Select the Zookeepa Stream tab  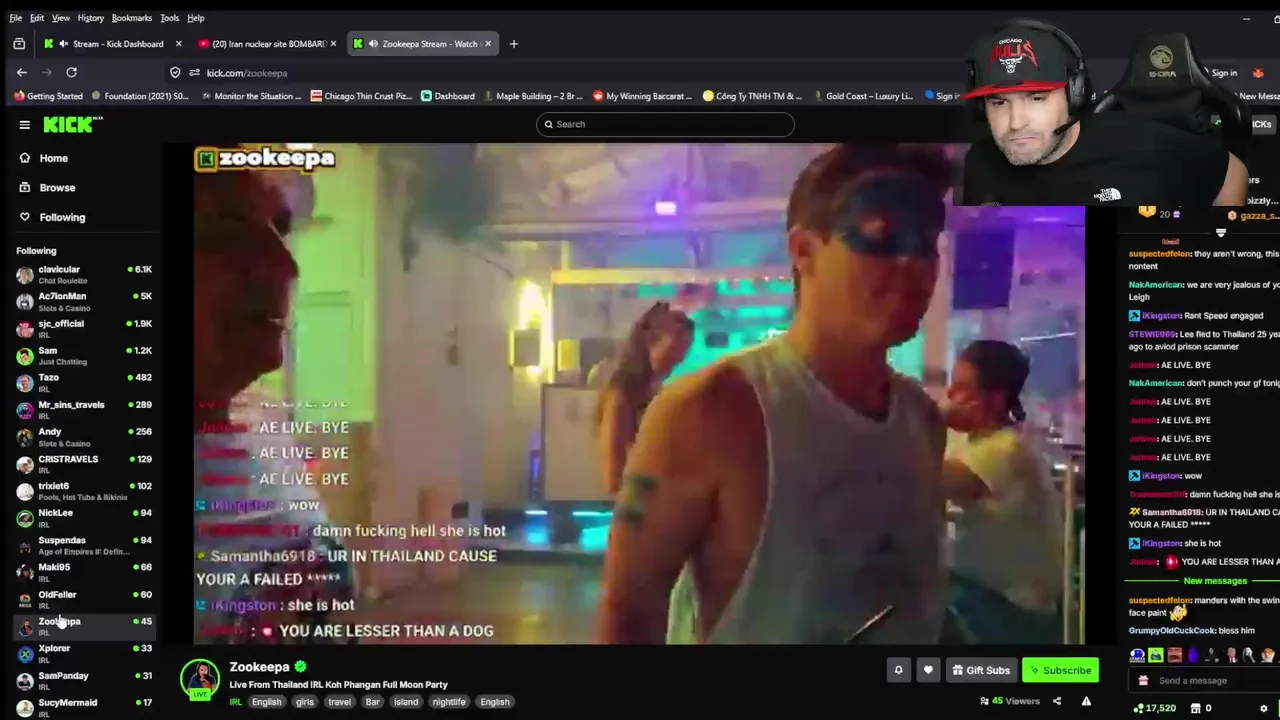tap(423, 44)
